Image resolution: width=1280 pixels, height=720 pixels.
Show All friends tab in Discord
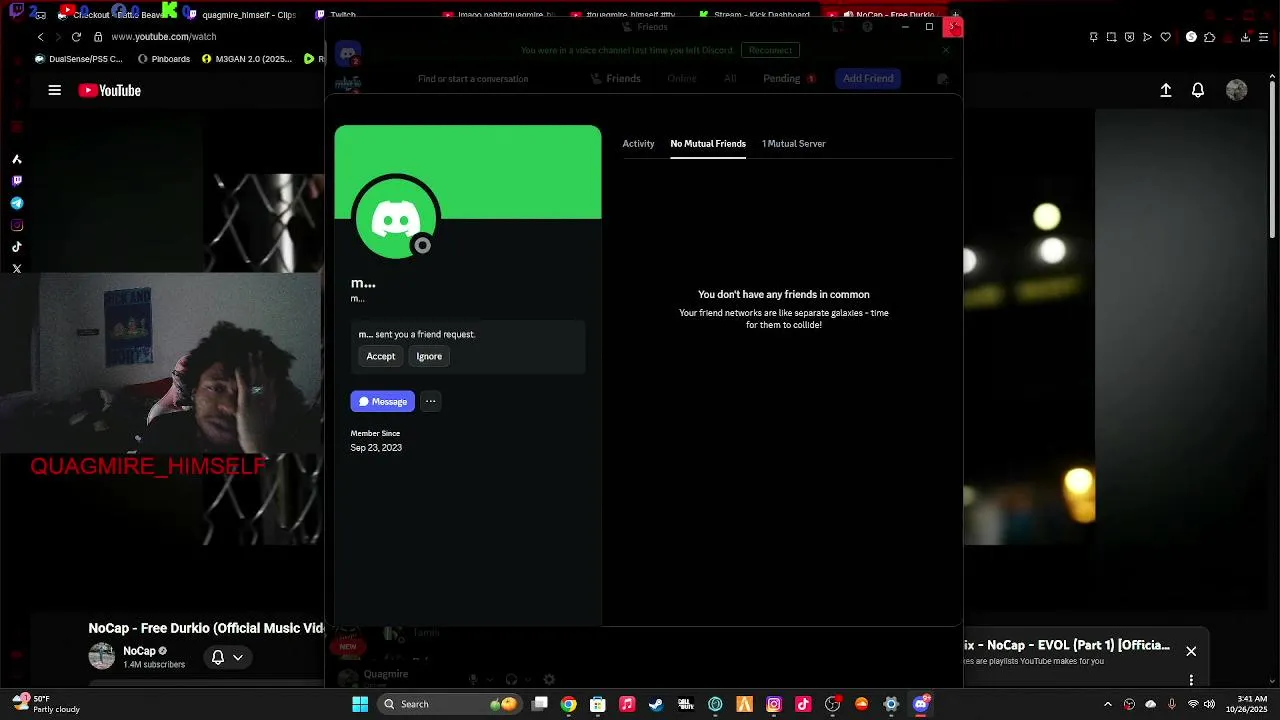pyautogui.click(x=730, y=78)
